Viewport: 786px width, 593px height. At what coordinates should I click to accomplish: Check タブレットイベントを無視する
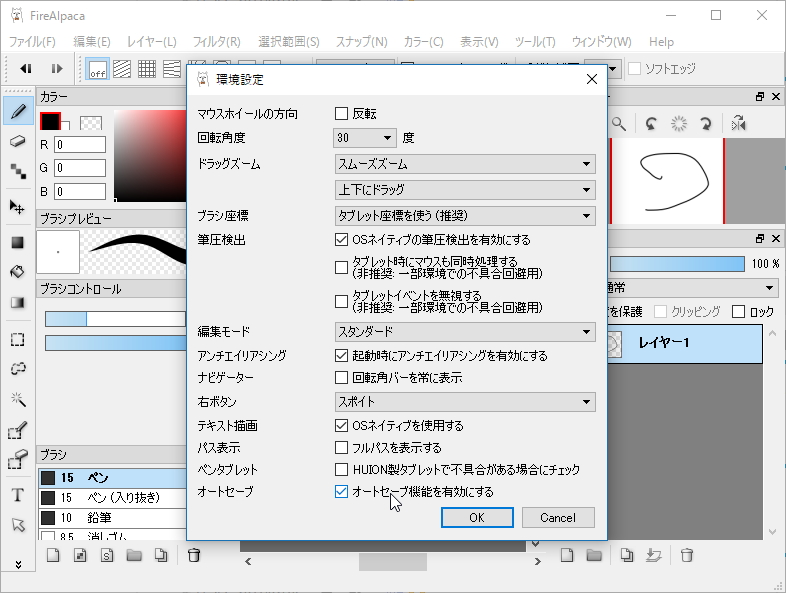[x=341, y=301]
